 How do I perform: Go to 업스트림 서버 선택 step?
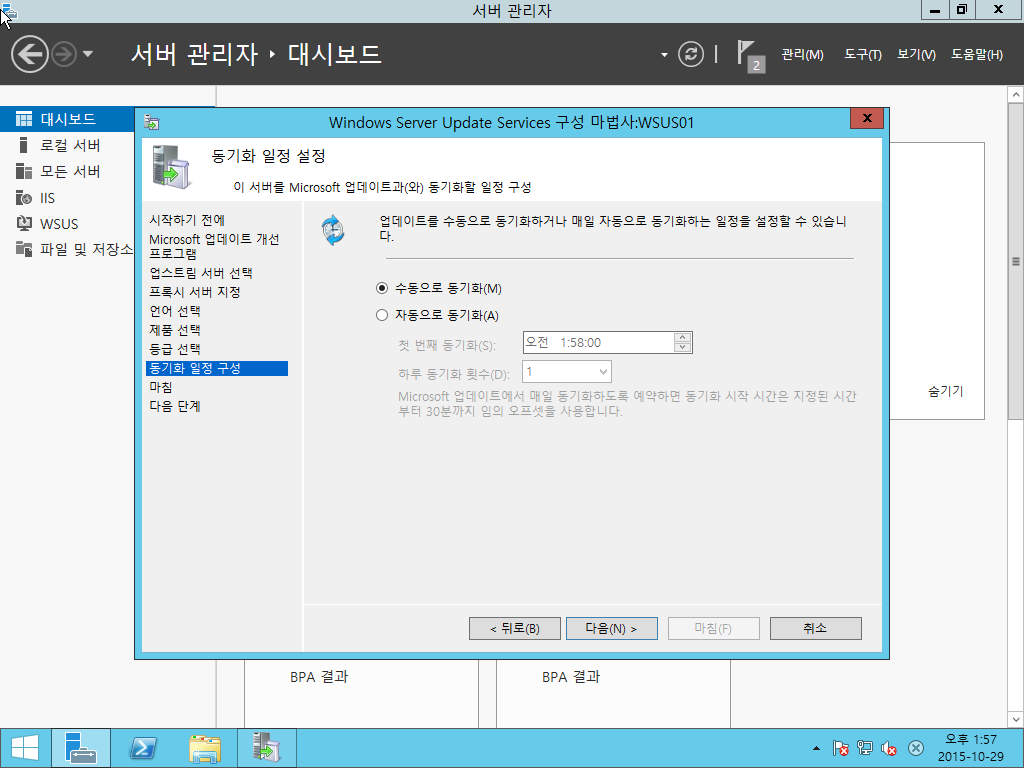[200, 273]
